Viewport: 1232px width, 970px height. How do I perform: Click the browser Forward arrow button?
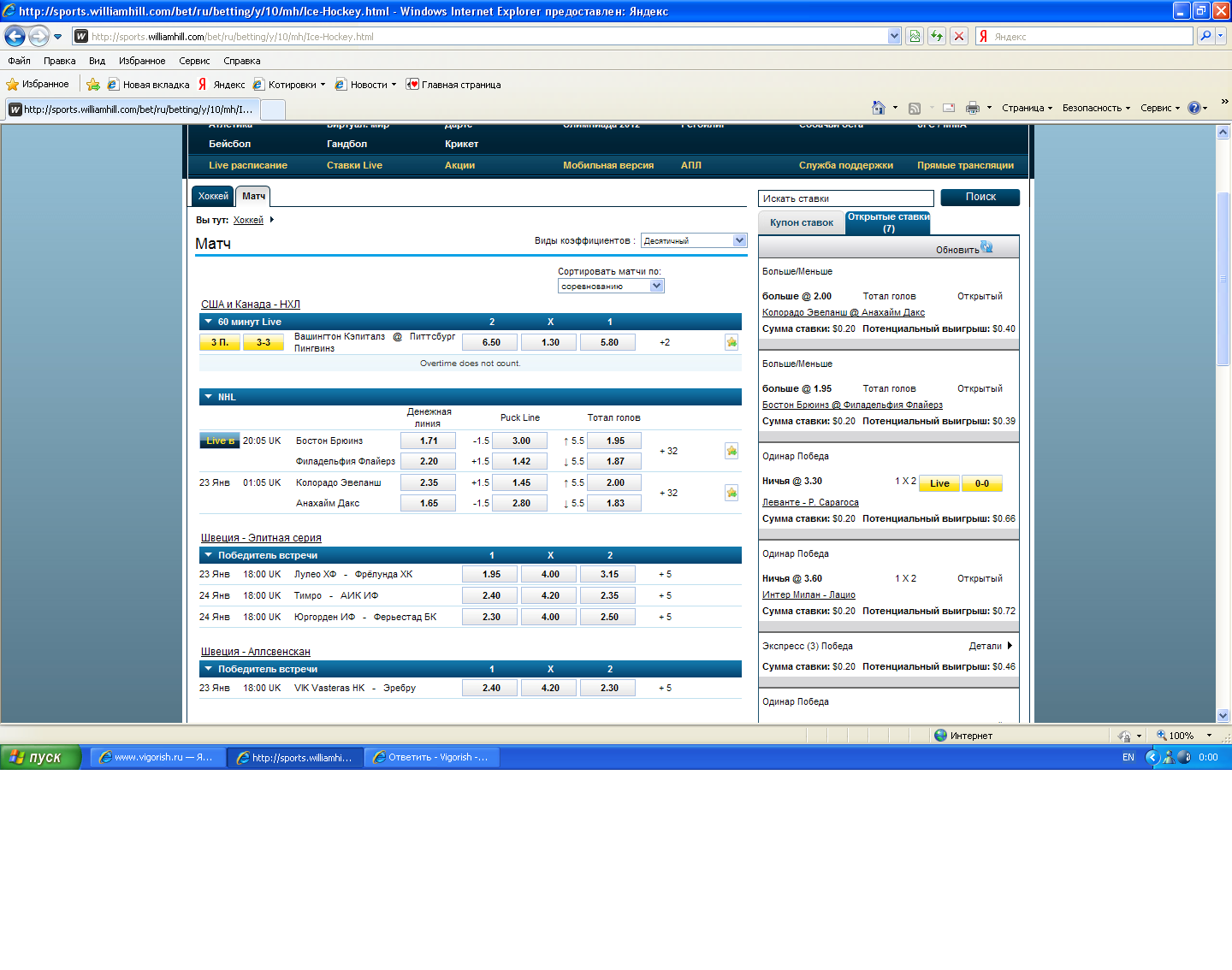pyautogui.click(x=38, y=36)
